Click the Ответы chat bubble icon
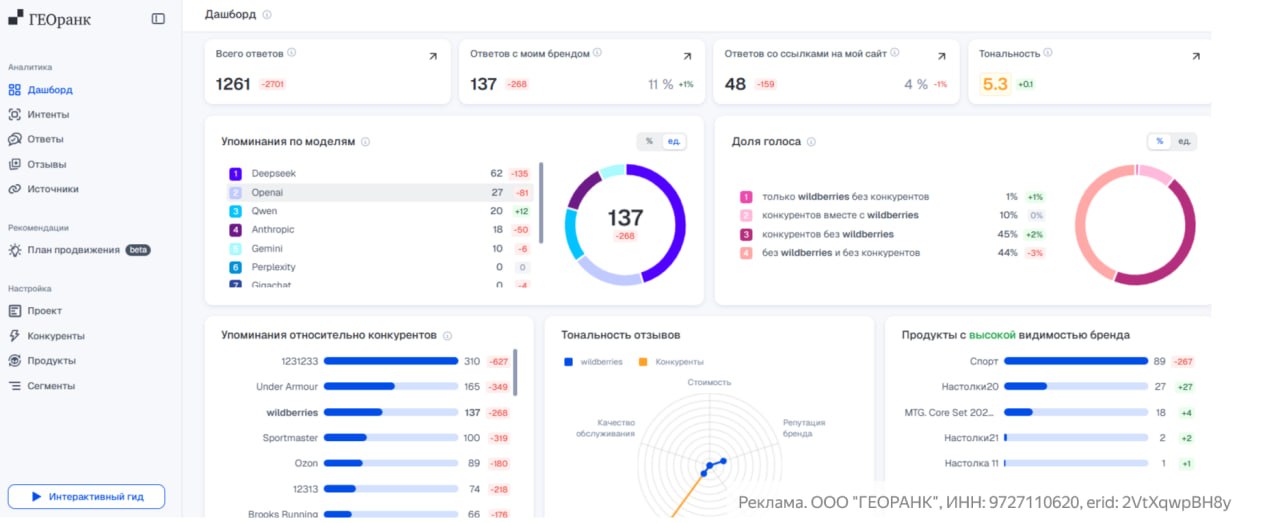The image size is (1280, 523). (x=15, y=139)
